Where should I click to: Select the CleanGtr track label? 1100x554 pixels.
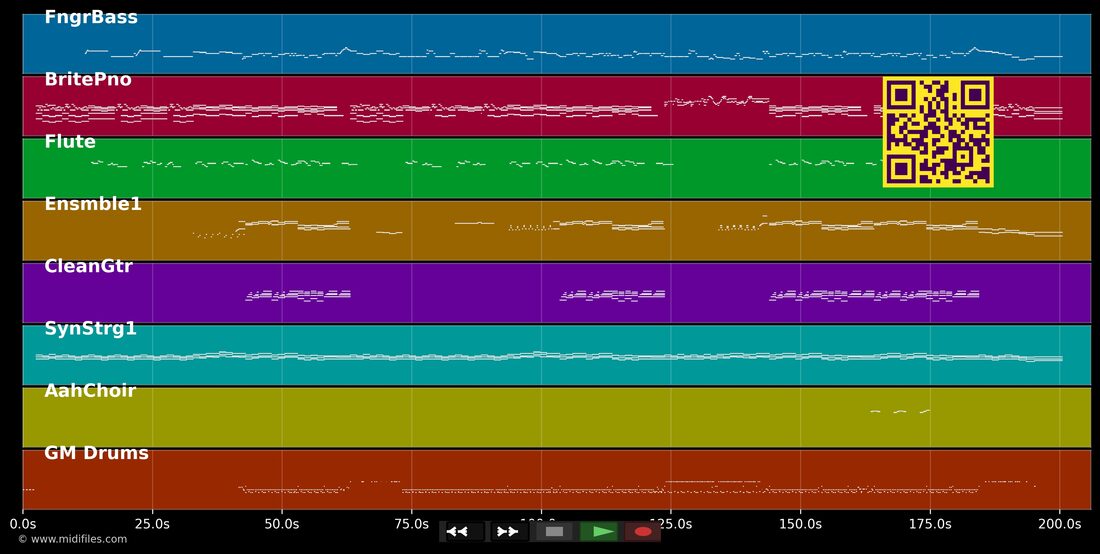tap(88, 266)
